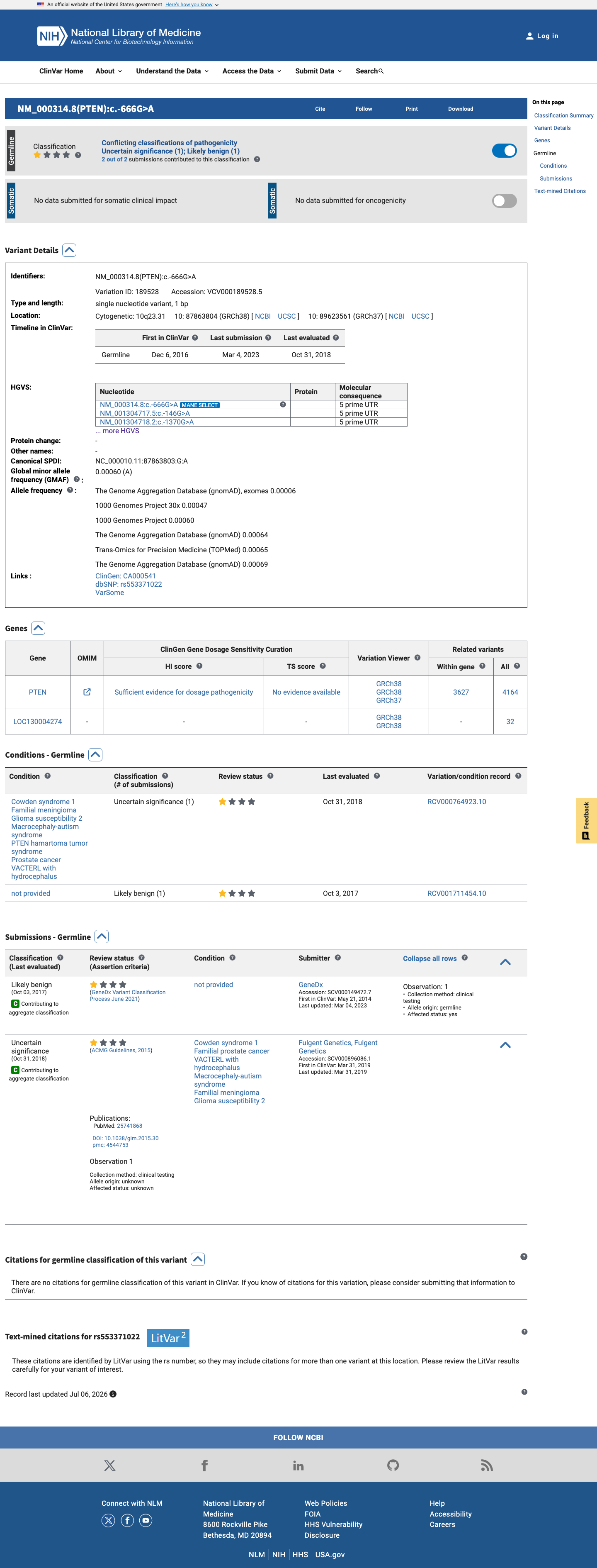This screenshot has width=597, height=1568.
Task: Click help icon beside Classification stars
Action: coord(78,155)
